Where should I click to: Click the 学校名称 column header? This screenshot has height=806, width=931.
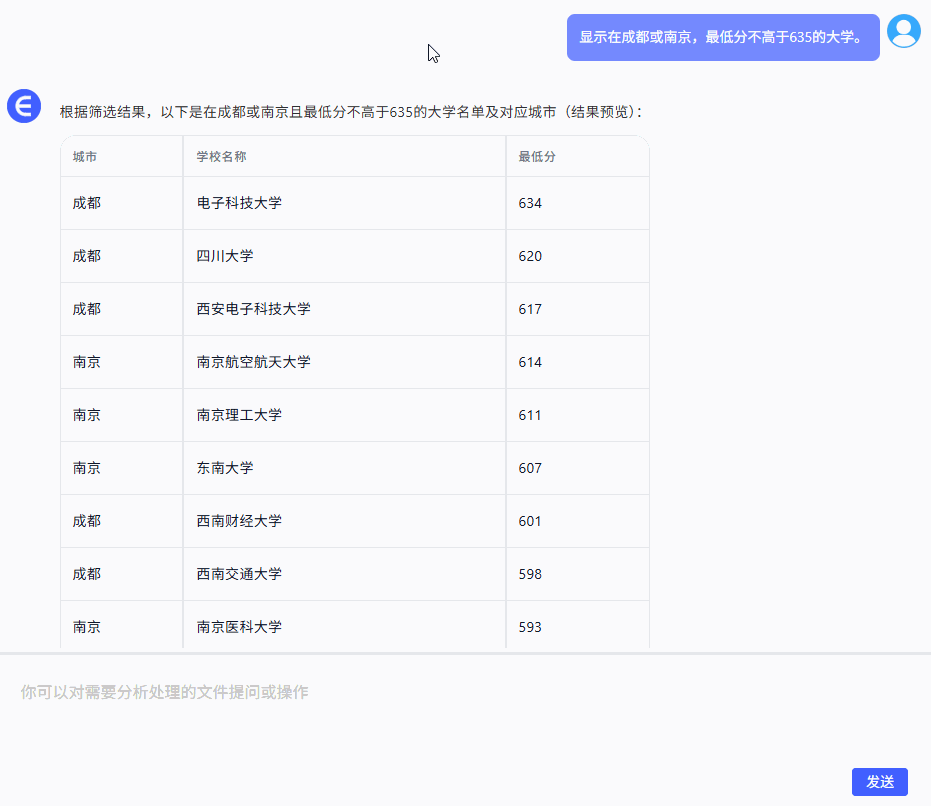[x=344, y=157]
